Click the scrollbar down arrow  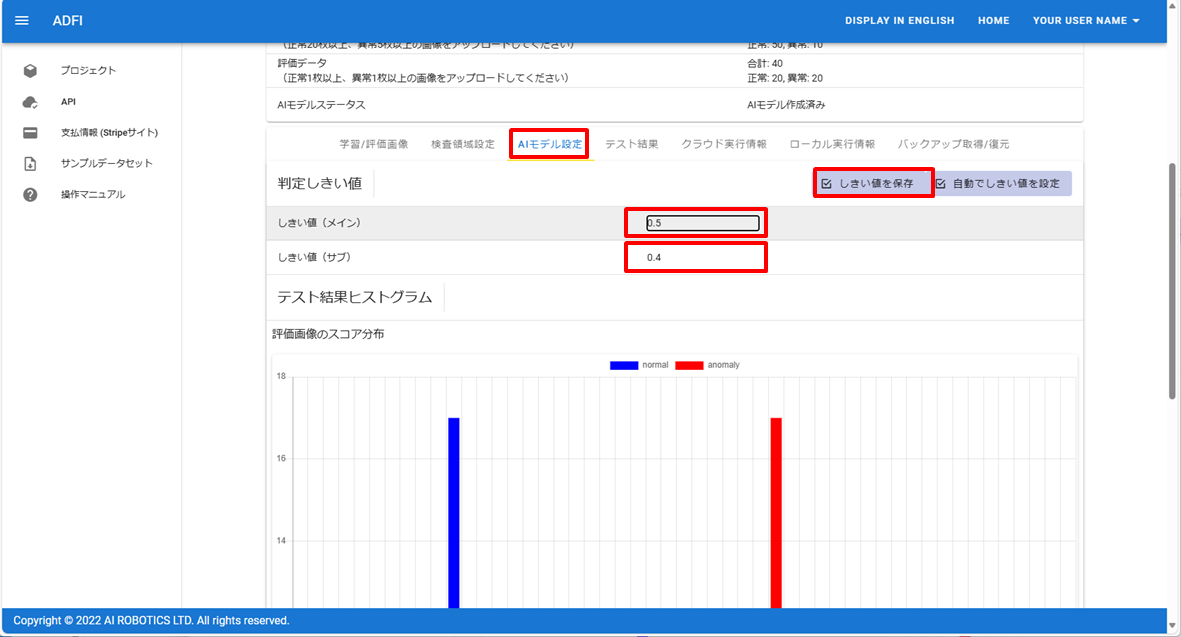1173,626
